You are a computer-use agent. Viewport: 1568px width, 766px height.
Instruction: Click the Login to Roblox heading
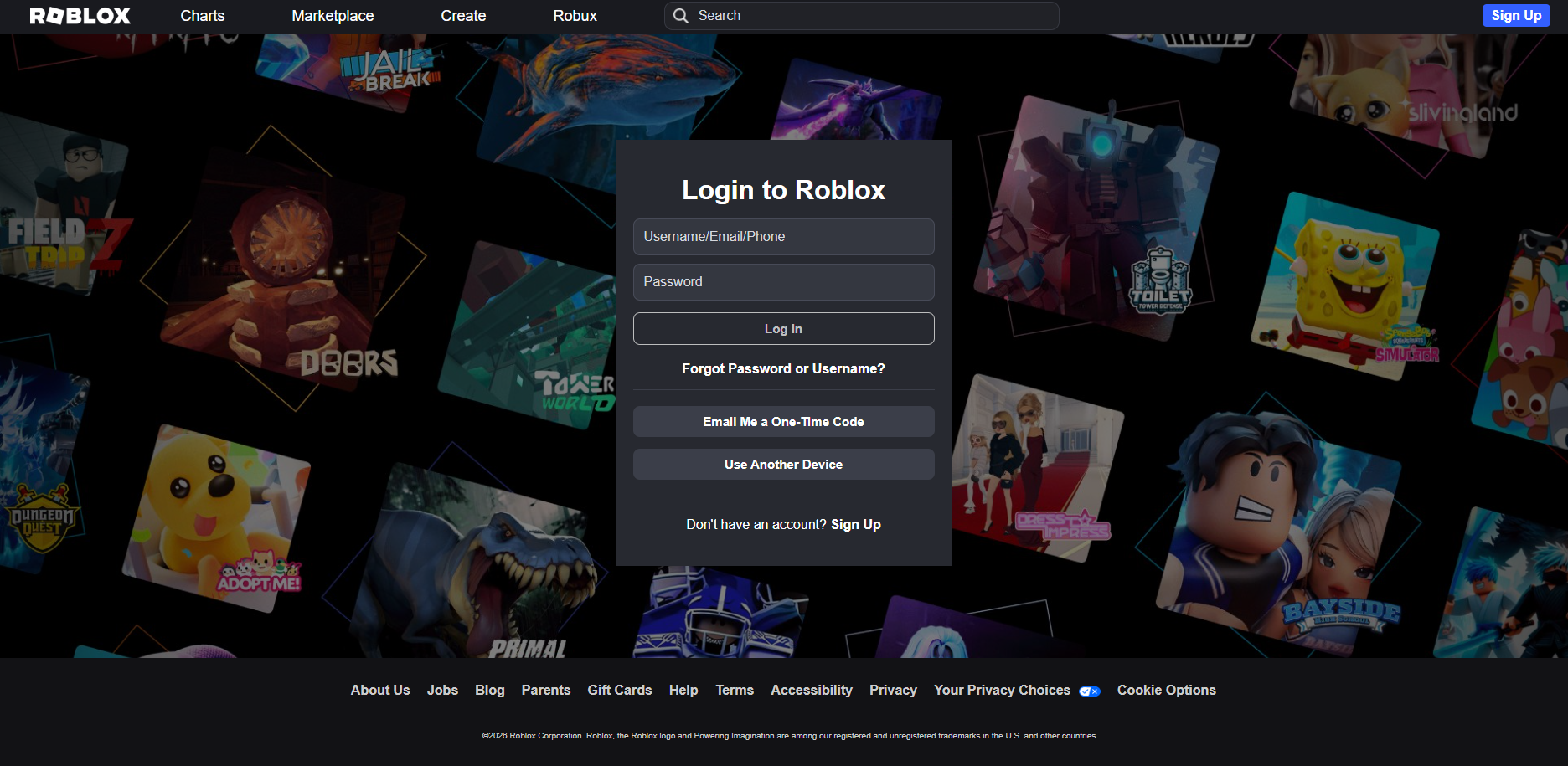tap(784, 190)
